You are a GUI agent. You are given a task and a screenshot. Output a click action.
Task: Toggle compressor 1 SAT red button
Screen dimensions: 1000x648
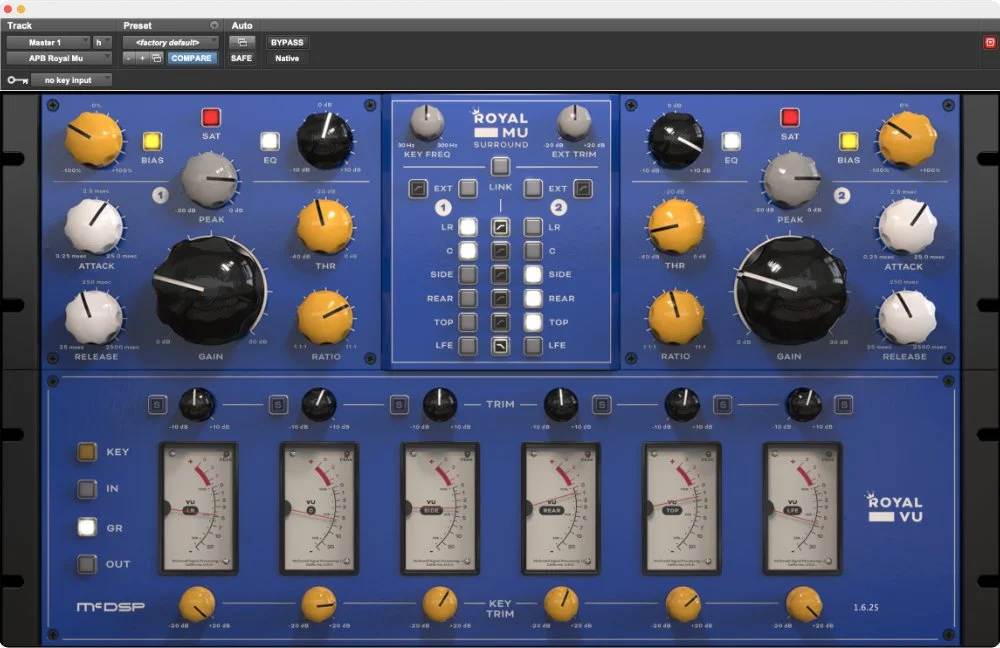pyautogui.click(x=211, y=117)
